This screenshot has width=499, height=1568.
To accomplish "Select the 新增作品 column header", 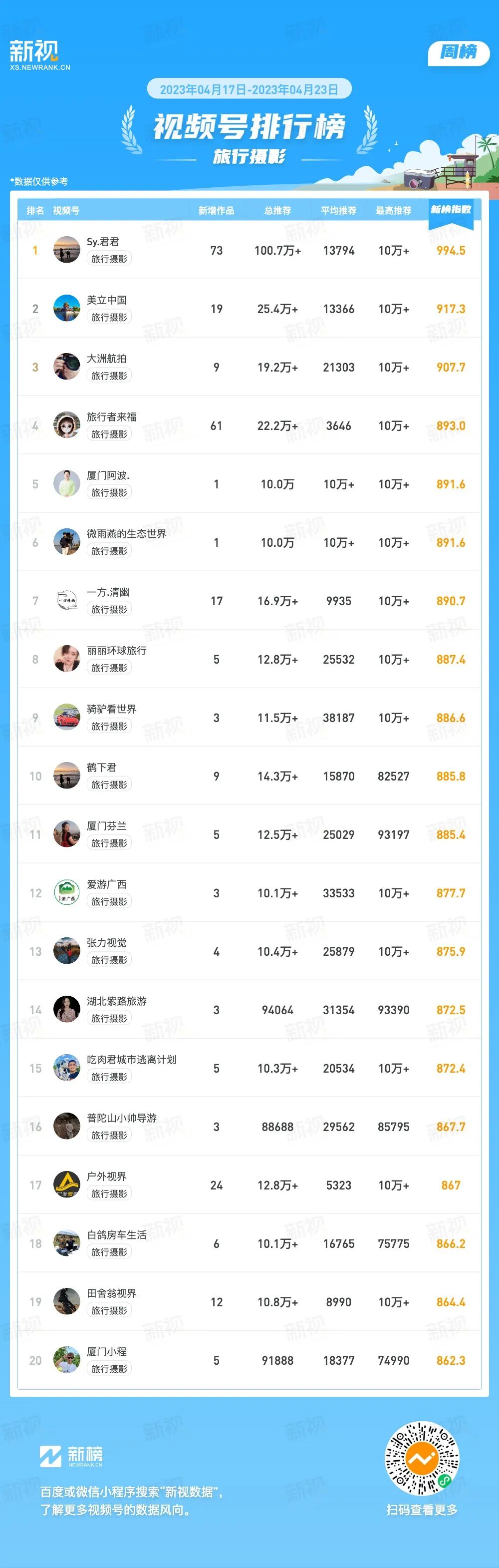I will click(216, 211).
